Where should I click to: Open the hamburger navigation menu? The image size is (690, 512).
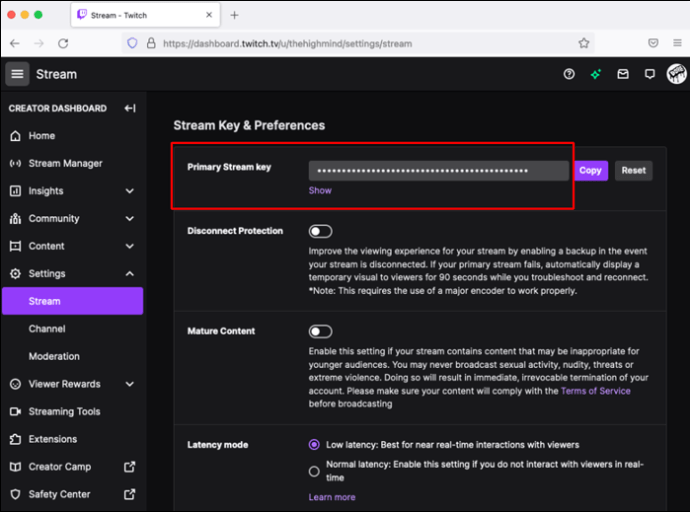[x=17, y=74]
